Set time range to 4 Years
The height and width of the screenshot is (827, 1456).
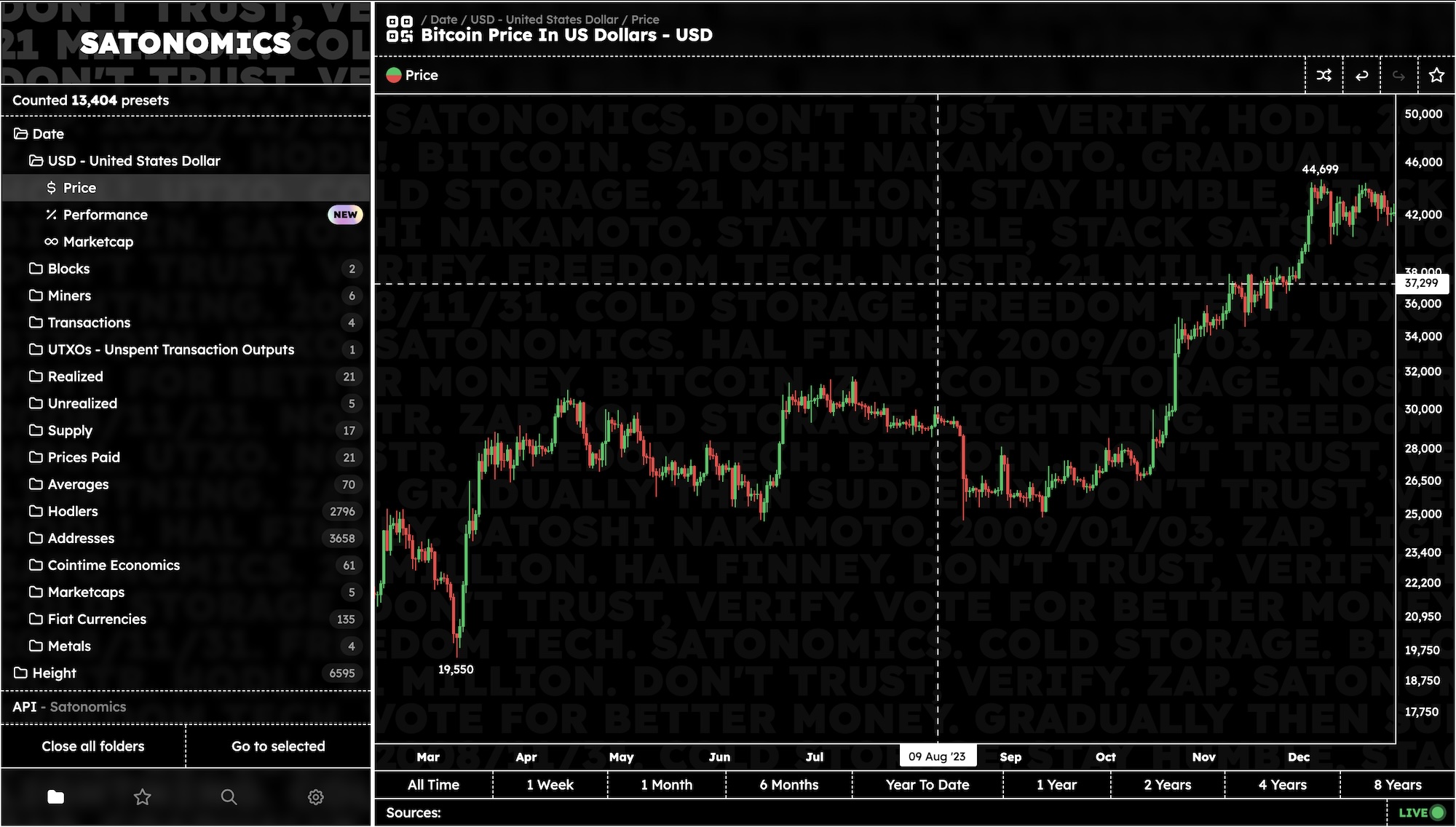coord(1283,785)
